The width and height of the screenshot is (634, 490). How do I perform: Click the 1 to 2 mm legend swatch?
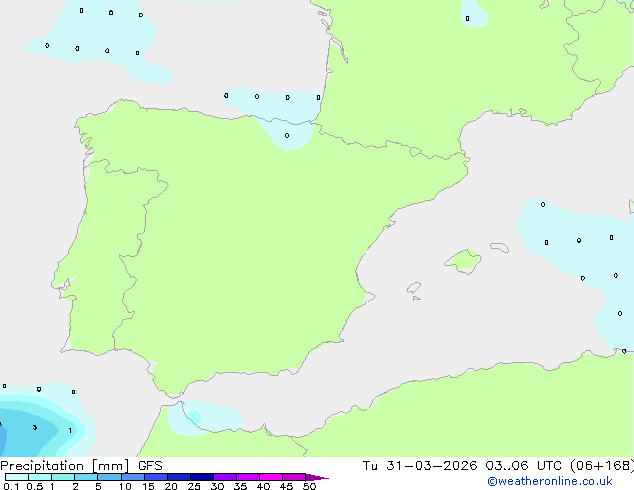[x=63, y=477]
